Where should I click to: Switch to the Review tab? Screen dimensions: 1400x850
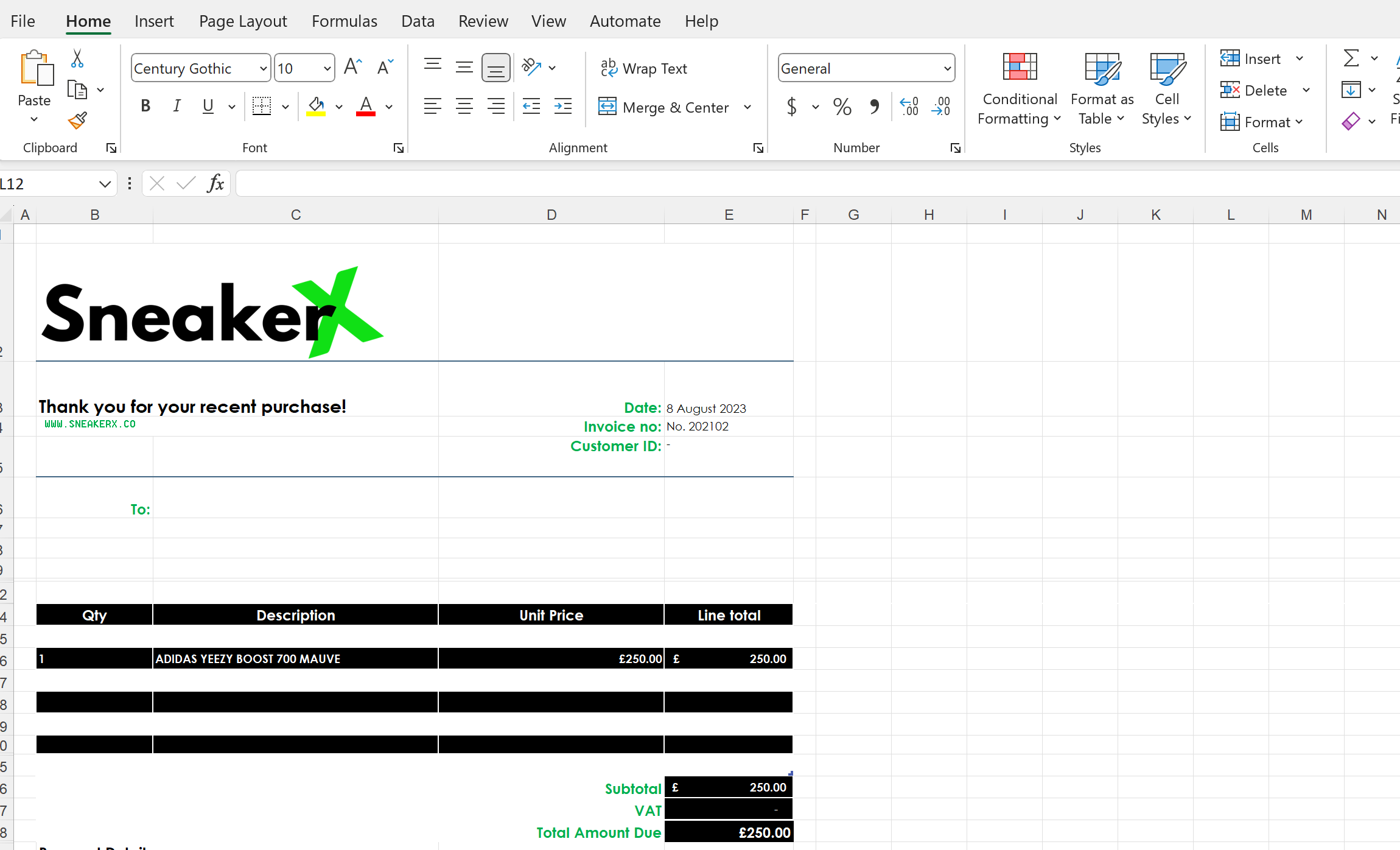(x=483, y=21)
